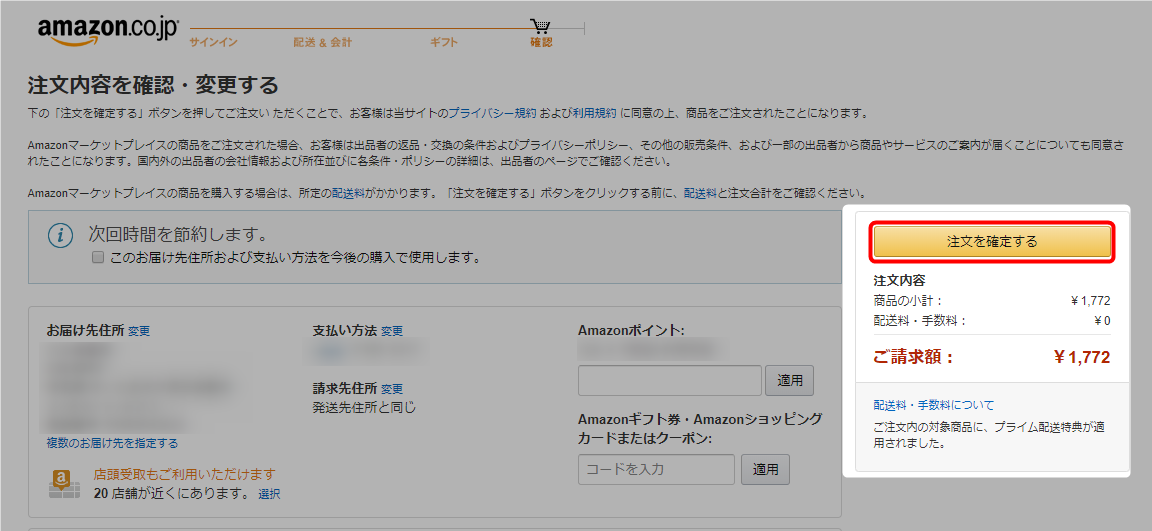Click 変更 next to 請求先住所
Image resolution: width=1152 pixels, height=531 pixels.
(392, 389)
